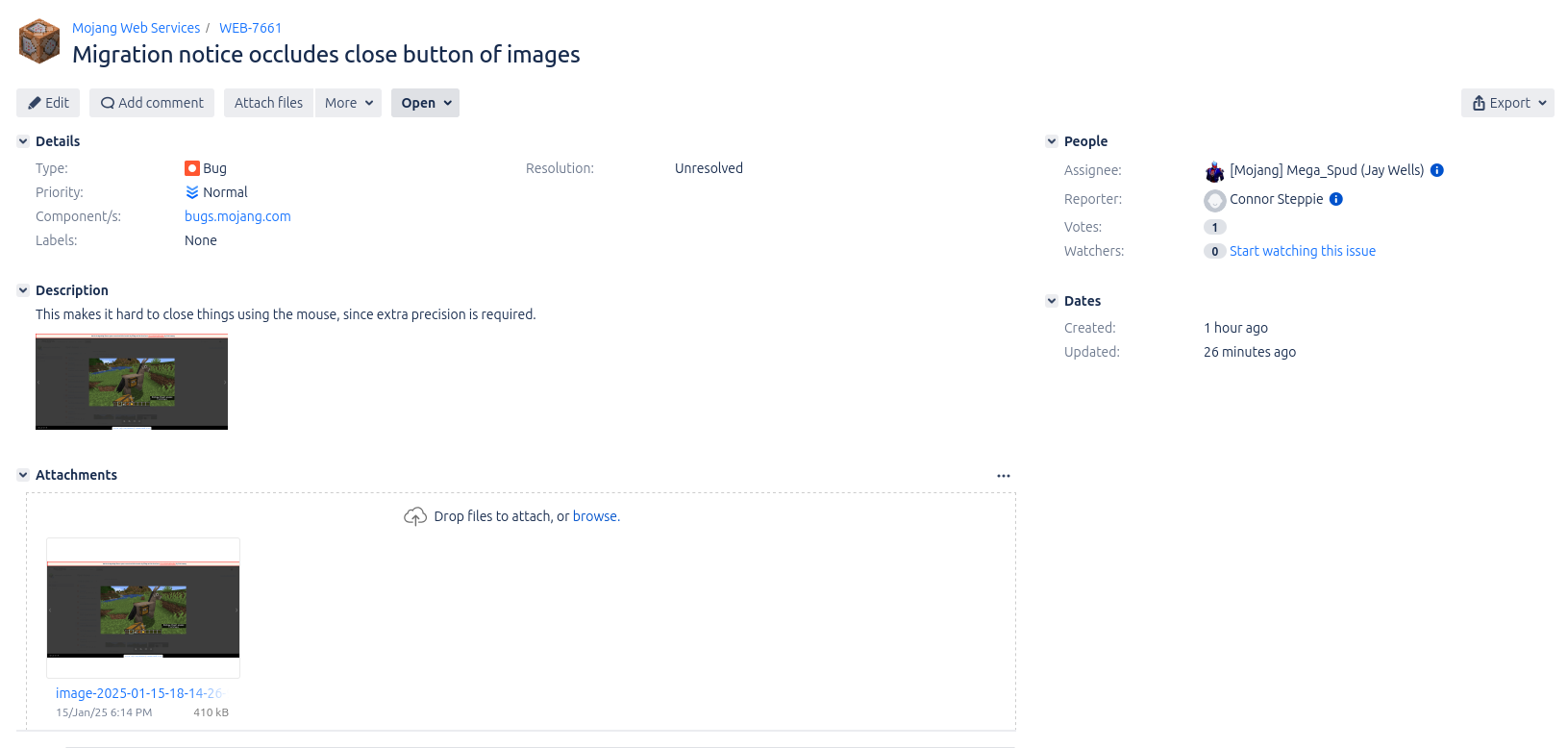Click the Edit pencil button

point(48,103)
